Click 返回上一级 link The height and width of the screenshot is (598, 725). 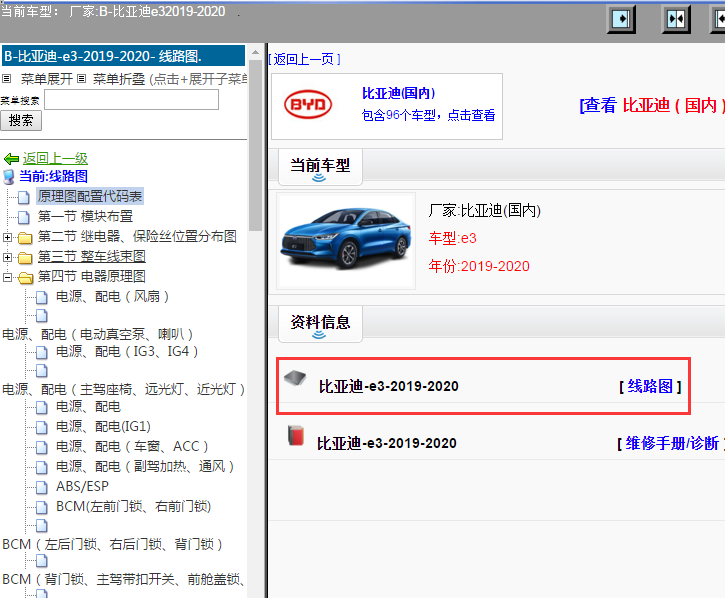click(x=55, y=159)
